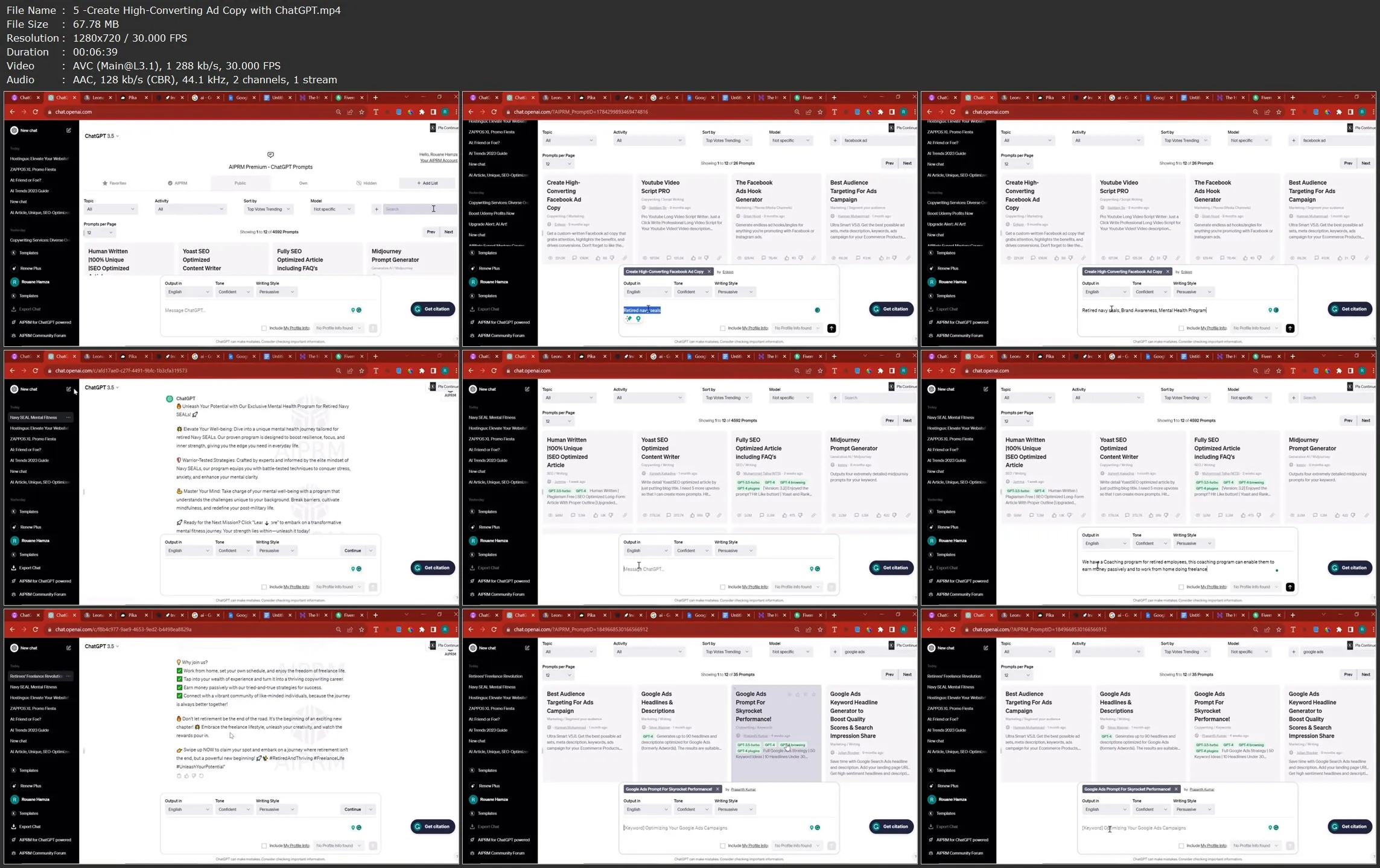Open Favorites tab in AIPRM Premium frame
The height and width of the screenshot is (868, 1380).
115,183
